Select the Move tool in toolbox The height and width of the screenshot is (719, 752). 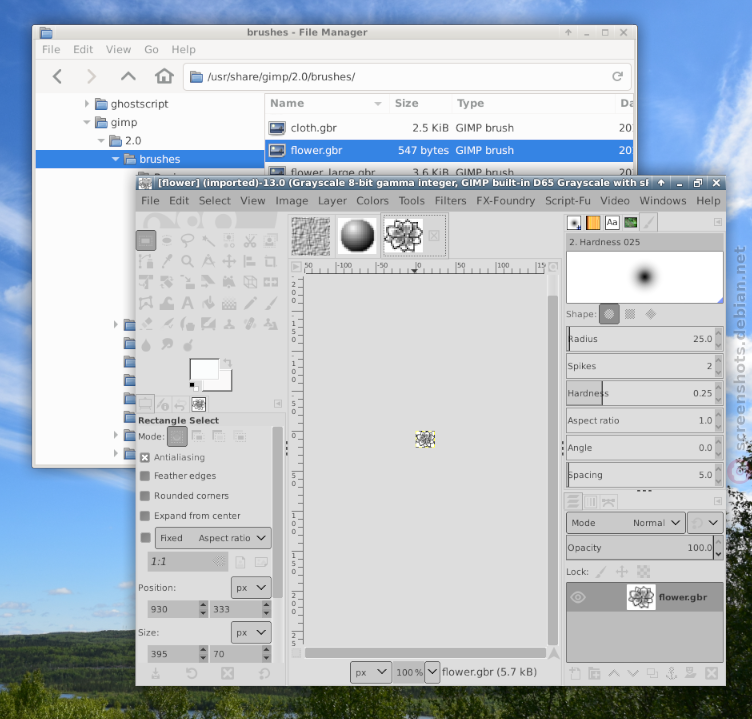pos(229,261)
